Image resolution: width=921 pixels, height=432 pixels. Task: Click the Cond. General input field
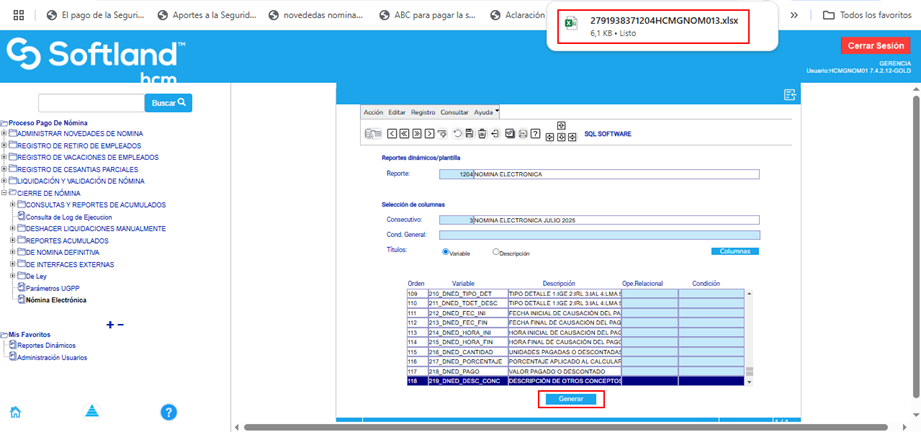pyautogui.click(x=613, y=235)
